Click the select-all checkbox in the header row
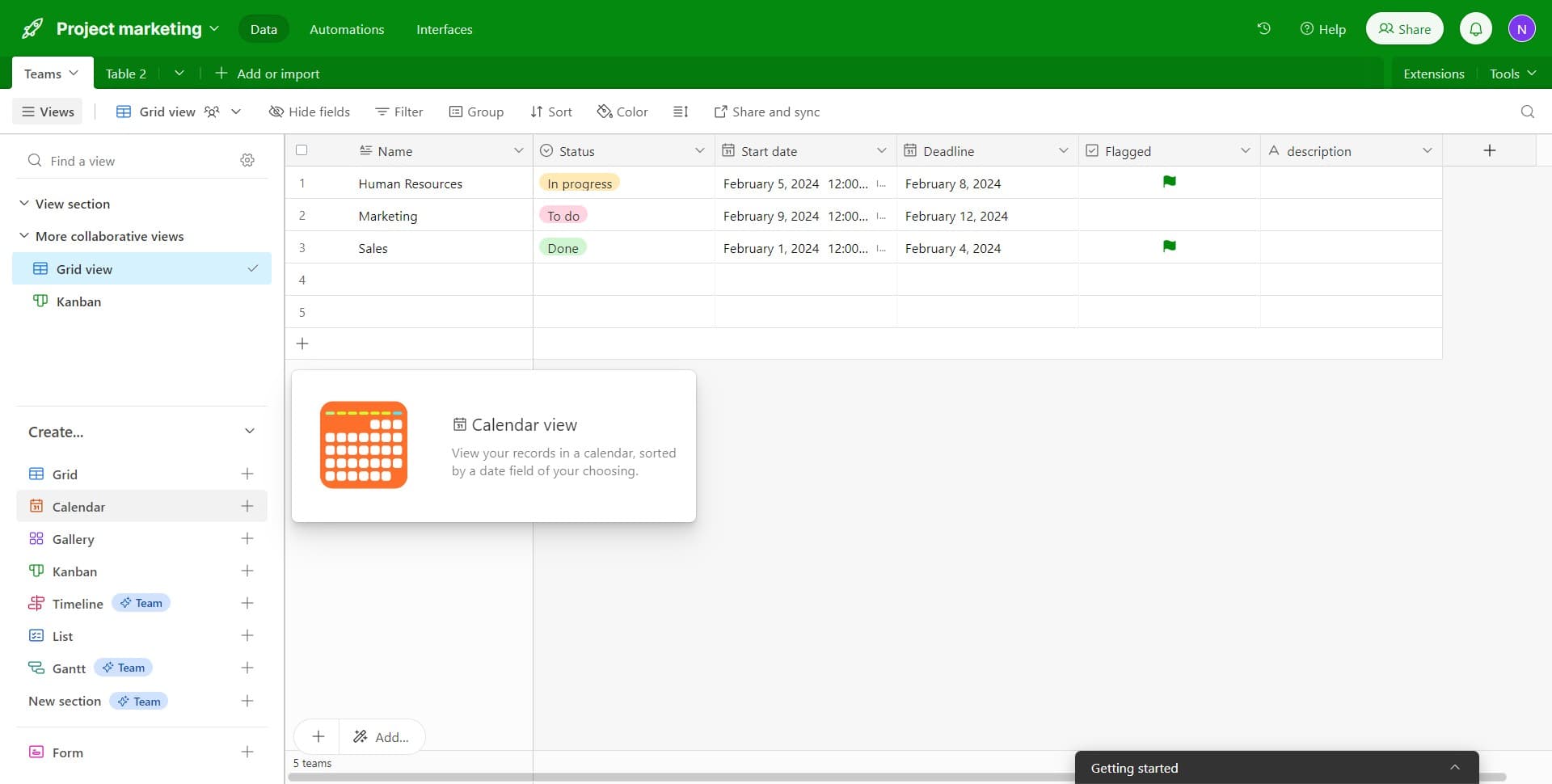The width and height of the screenshot is (1552, 784). tap(302, 150)
